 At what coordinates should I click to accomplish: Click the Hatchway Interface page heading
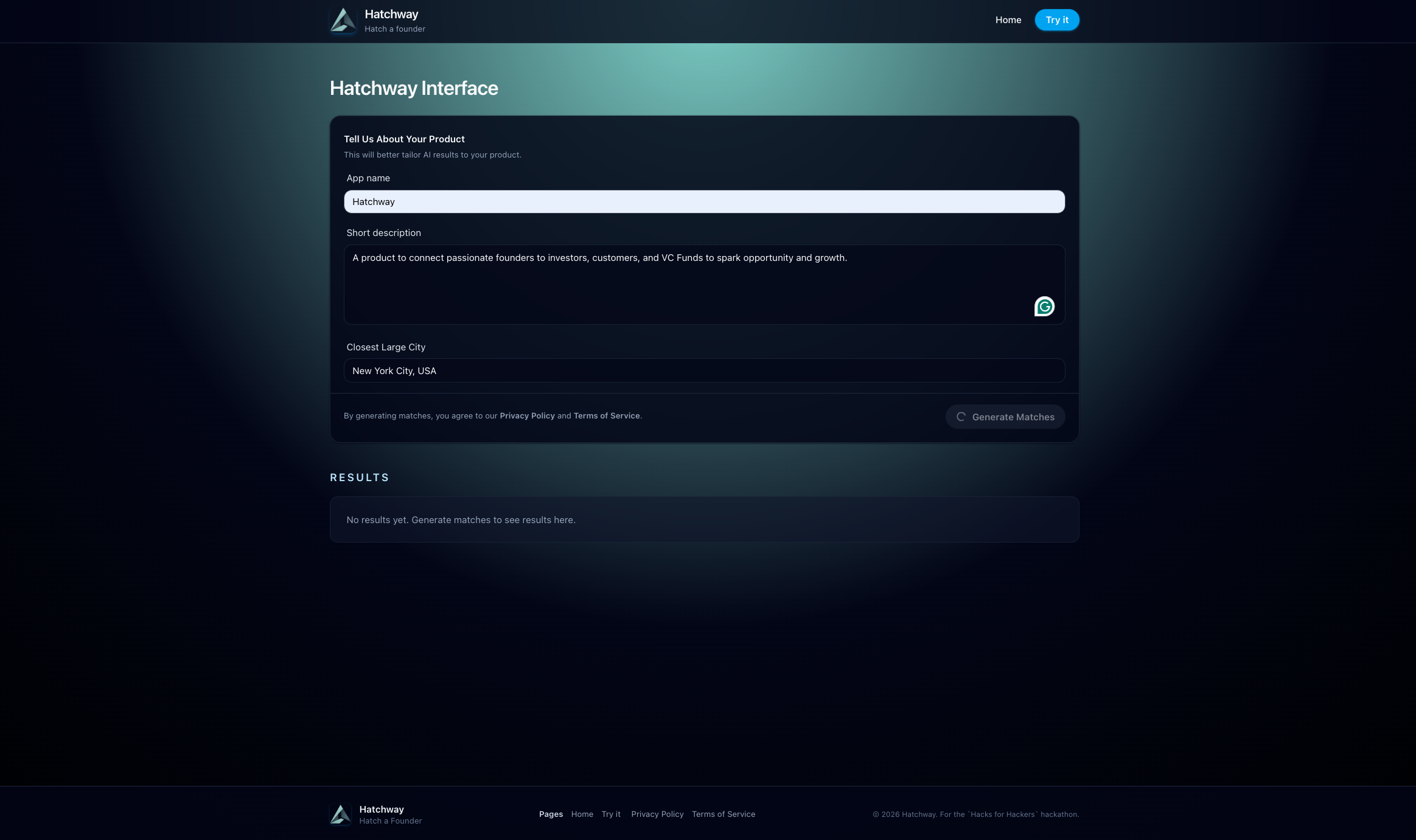pos(414,88)
